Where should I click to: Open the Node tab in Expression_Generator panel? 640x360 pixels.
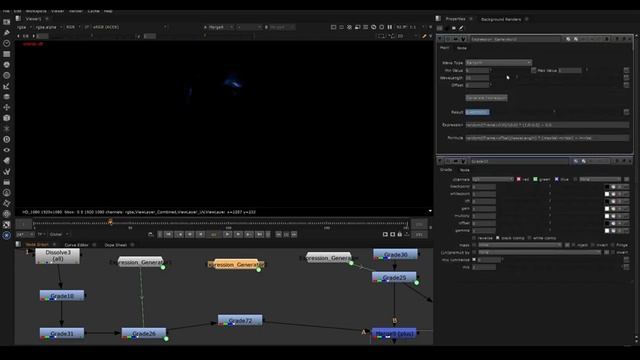(462, 48)
